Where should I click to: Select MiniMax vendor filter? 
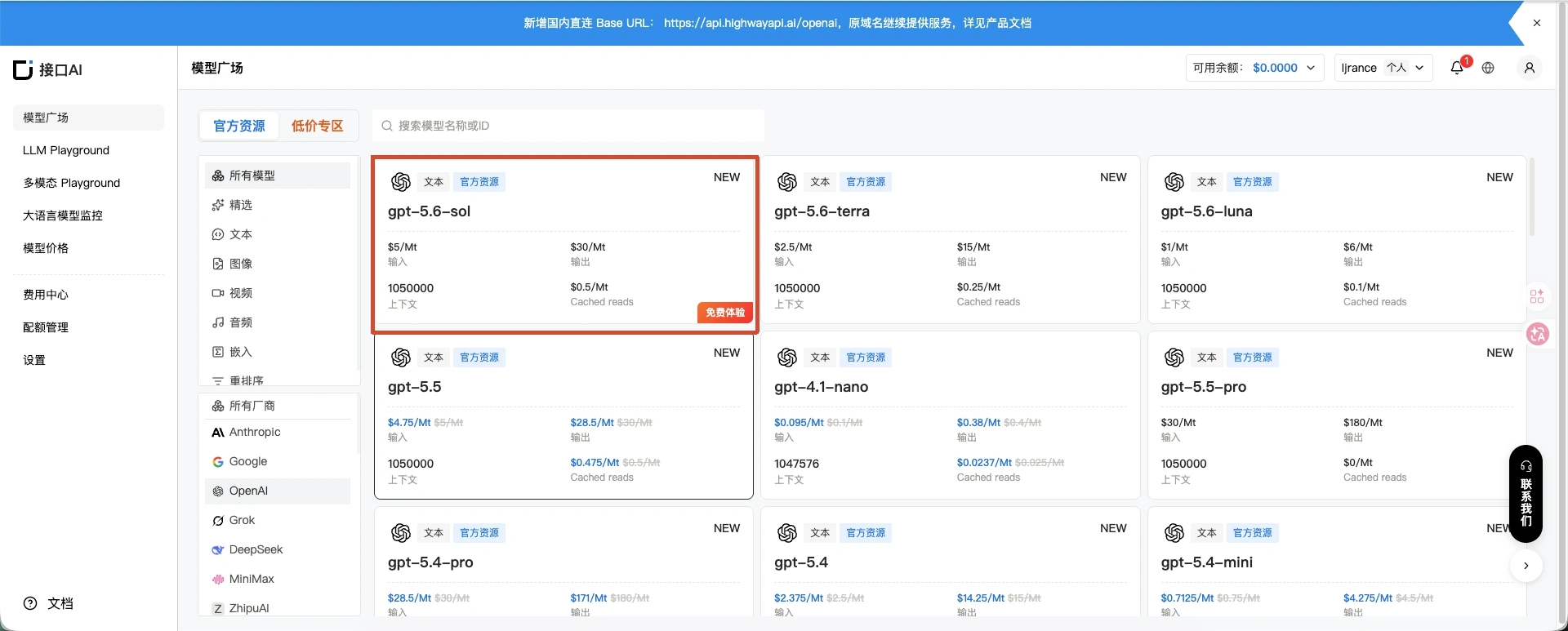point(278,579)
